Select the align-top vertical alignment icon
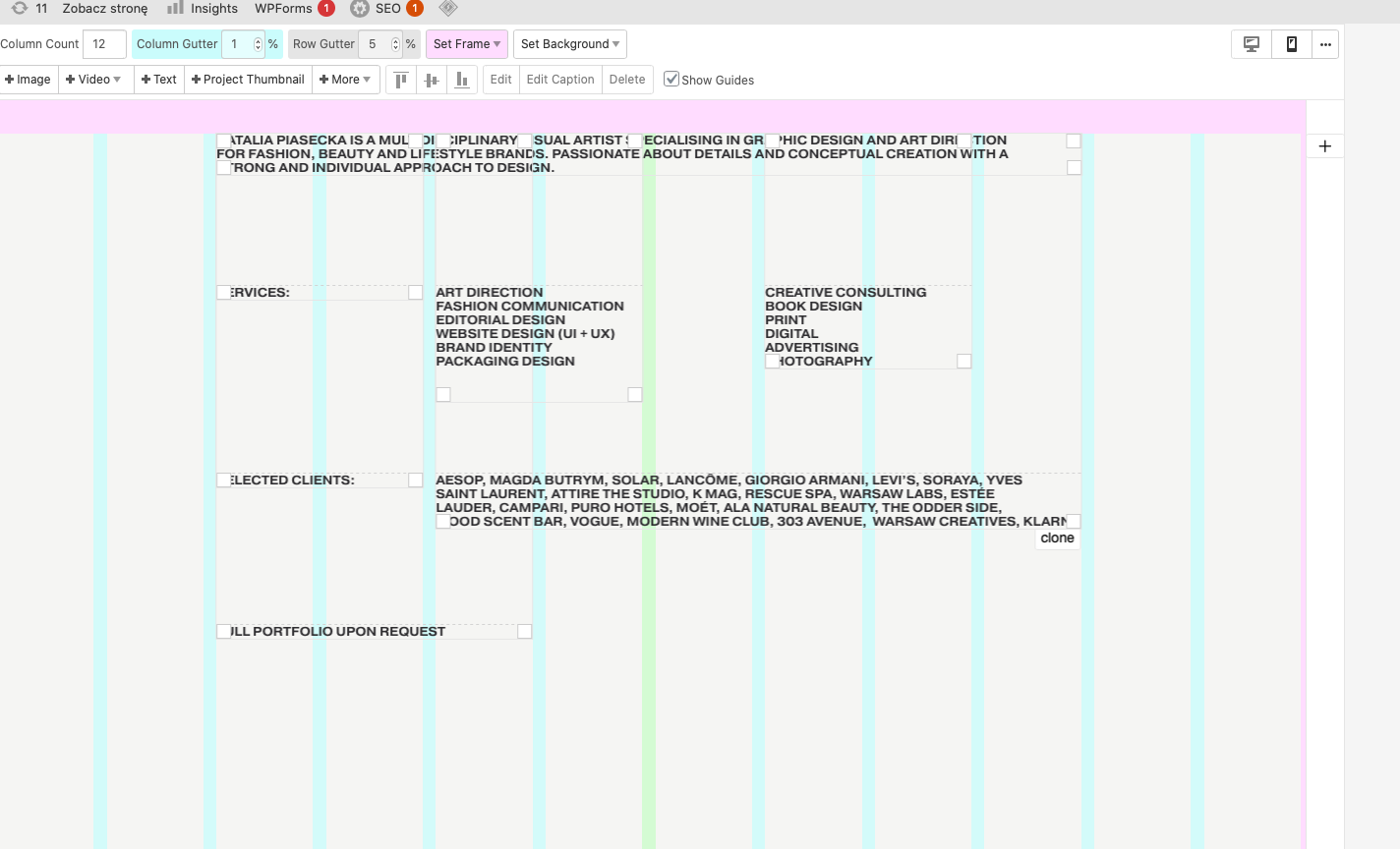This screenshot has width=1400, height=849. 400,80
